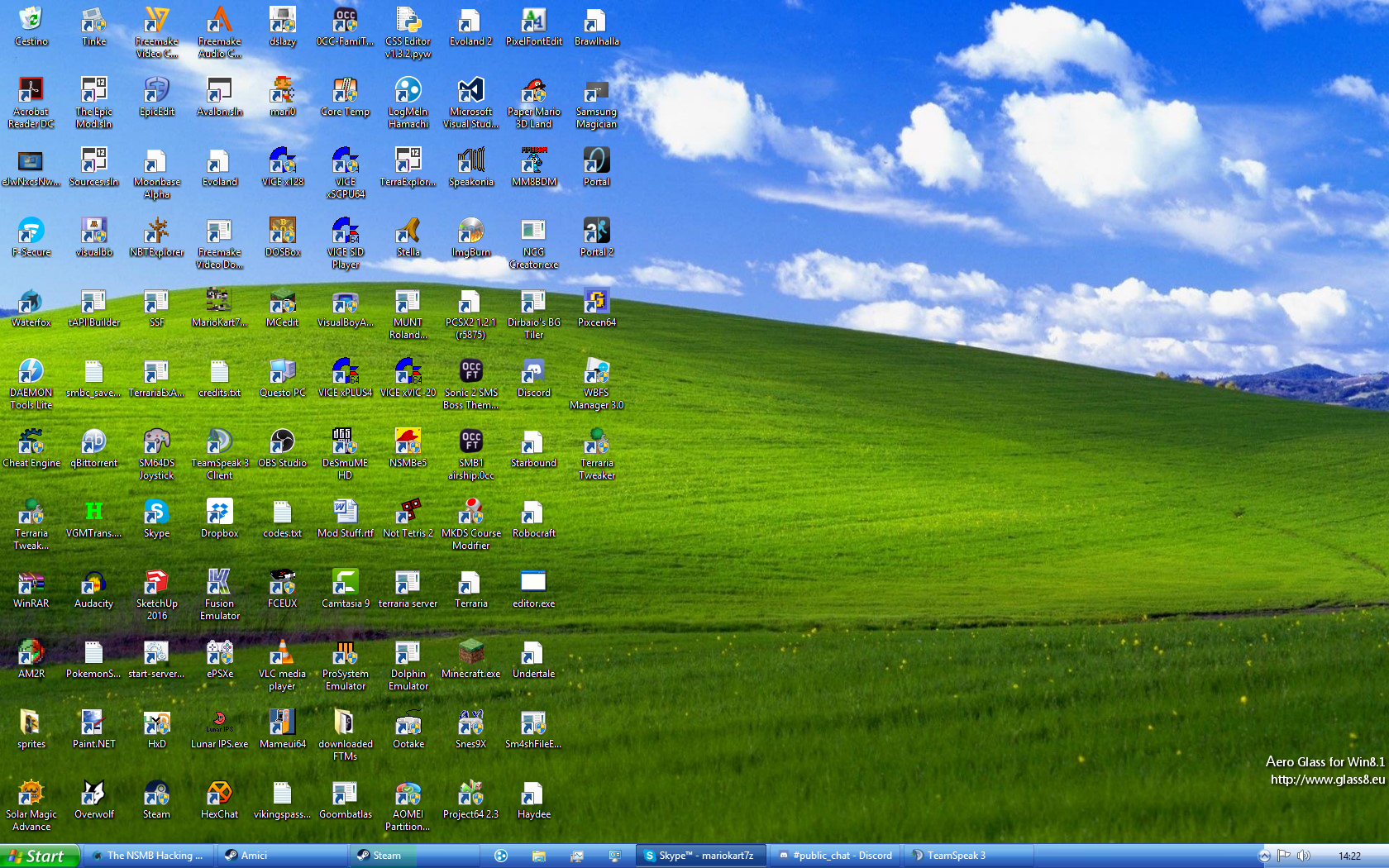Switch to the Skype mariokart7z taskbar window

point(699,856)
